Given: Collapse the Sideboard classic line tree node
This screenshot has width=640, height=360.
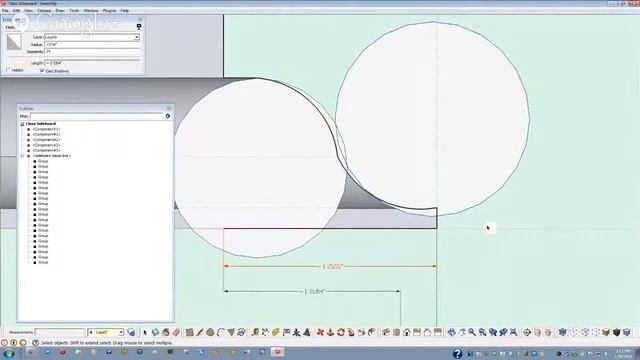Looking at the screenshot, I should 22,156.
